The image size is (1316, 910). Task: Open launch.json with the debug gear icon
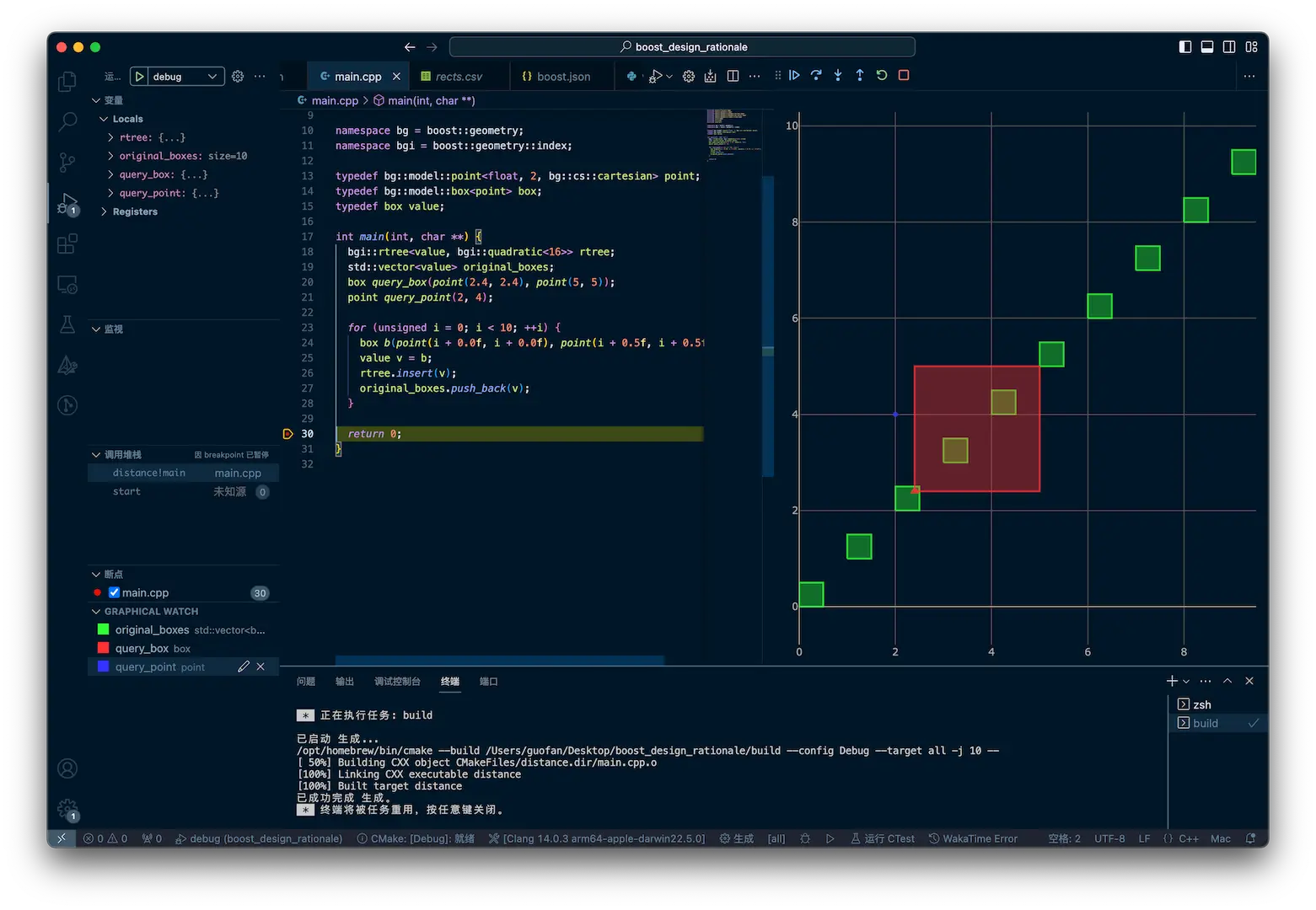[238, 76]
